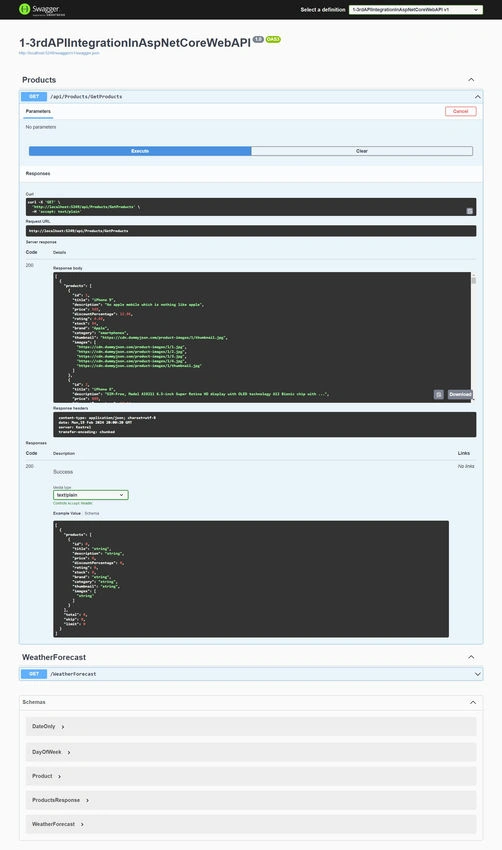Click the Cancel button
Screen dimensions: 502x850
click(460, 111)
